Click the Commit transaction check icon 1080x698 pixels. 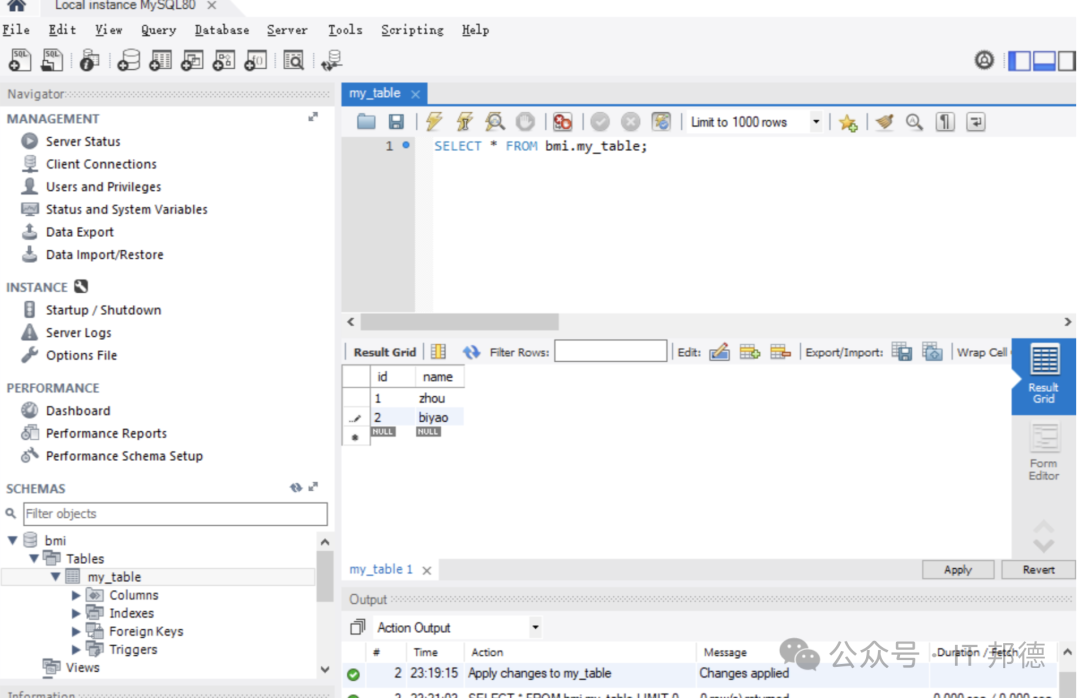(600, 122)
